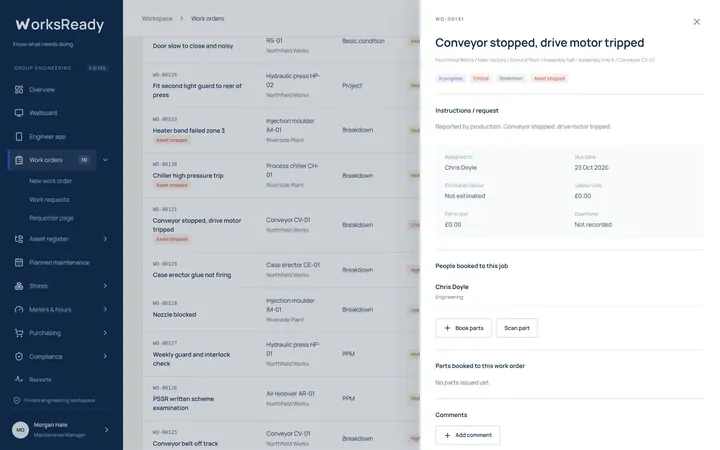The image size is (720, 450).
Task: Click the Workspace breadcrumb link
Action: click(157, 18)
